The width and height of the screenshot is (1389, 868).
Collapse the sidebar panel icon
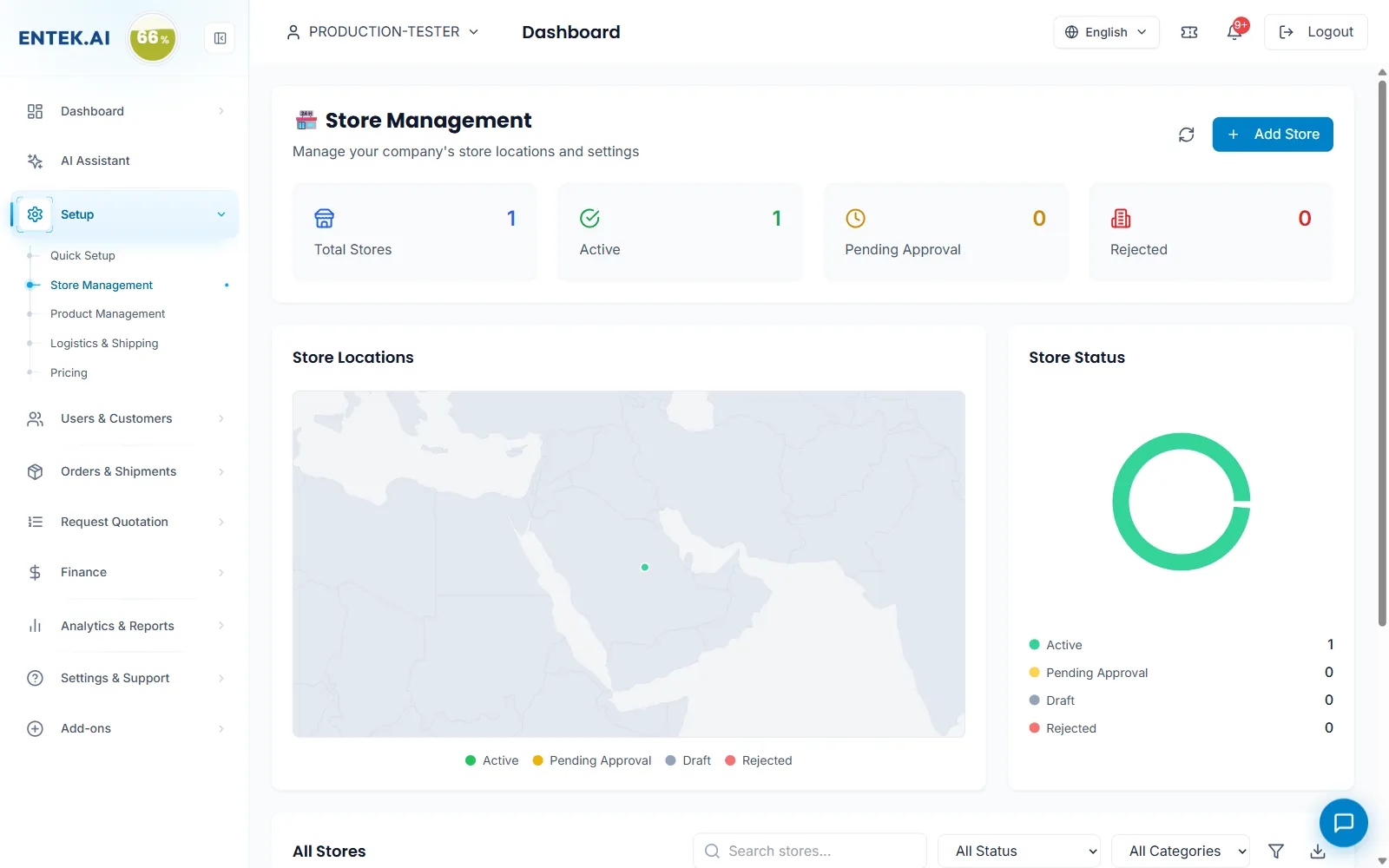220,38
